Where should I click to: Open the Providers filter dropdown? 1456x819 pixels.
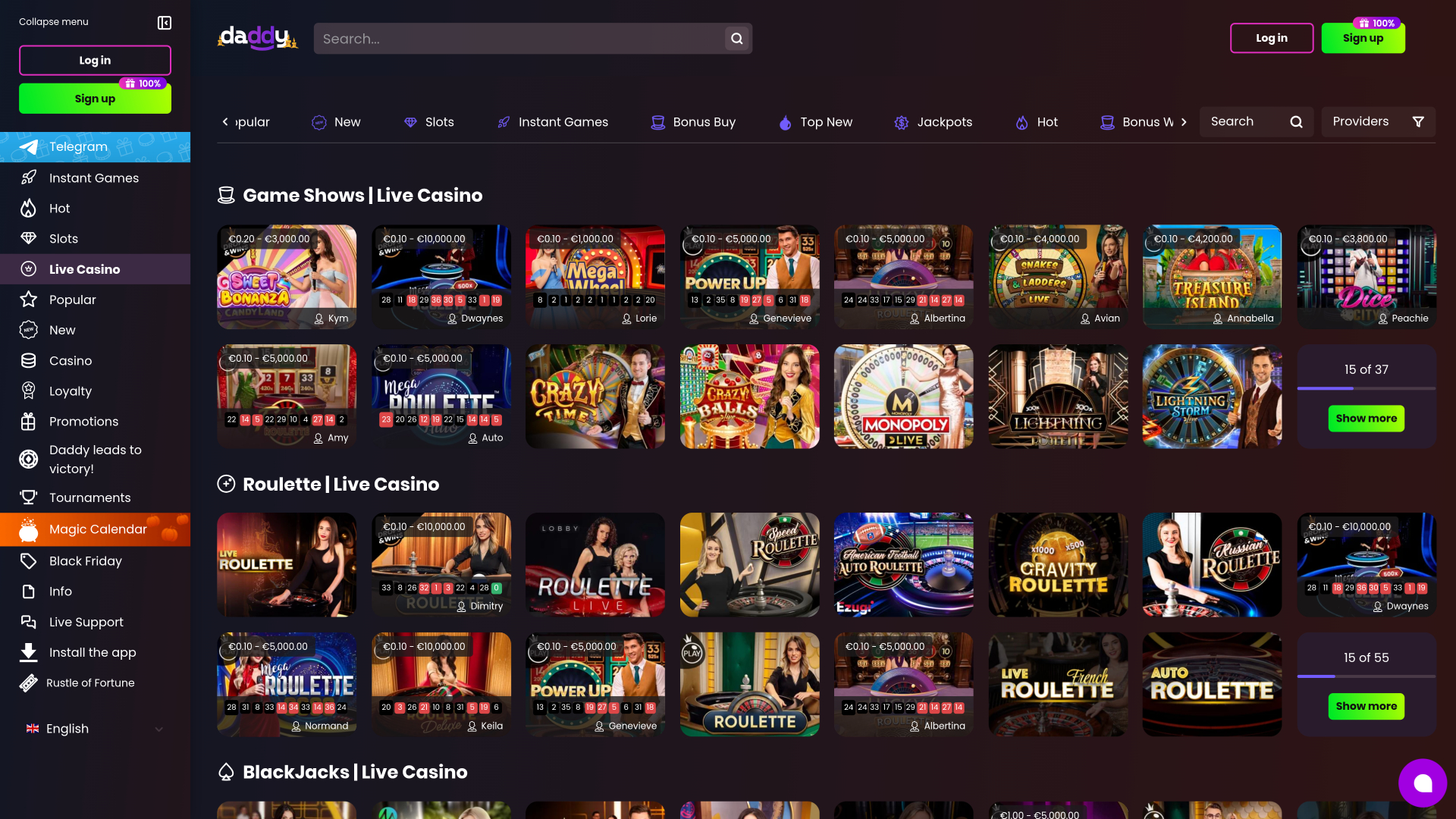tap(1378, 121)
